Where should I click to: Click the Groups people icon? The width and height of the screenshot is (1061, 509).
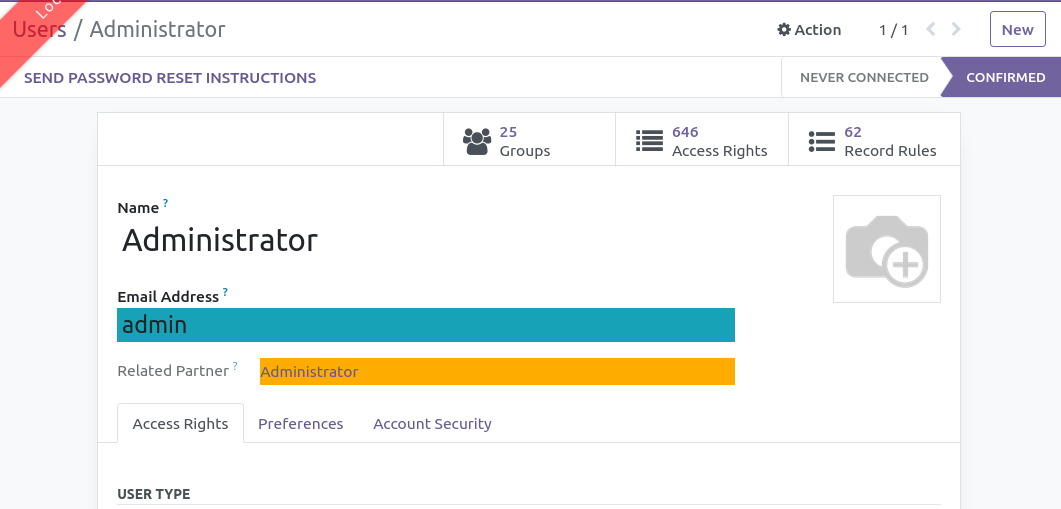(x=477, y=141)
